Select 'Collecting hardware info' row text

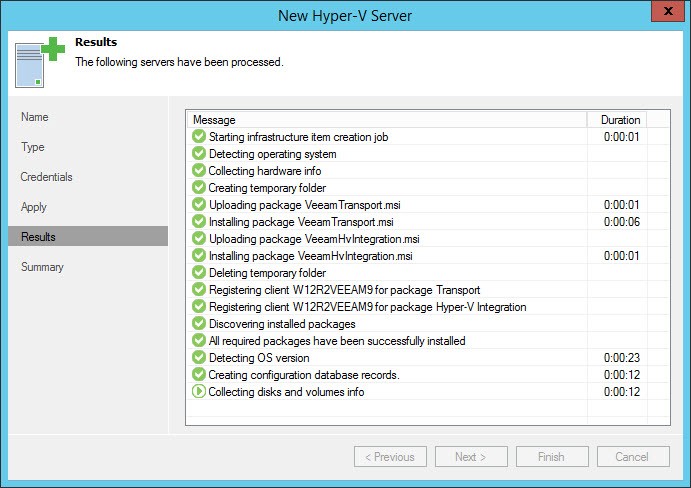pos(264,171)
